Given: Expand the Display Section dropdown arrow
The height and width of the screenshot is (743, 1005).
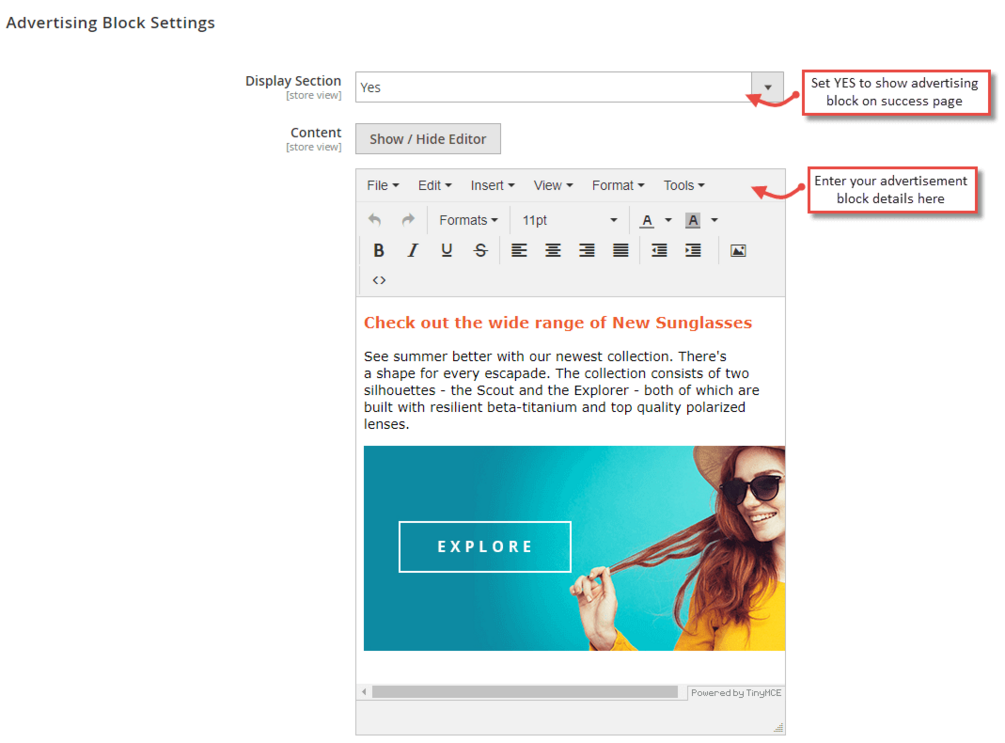Looking at the screenshot, I should point(767,87).
